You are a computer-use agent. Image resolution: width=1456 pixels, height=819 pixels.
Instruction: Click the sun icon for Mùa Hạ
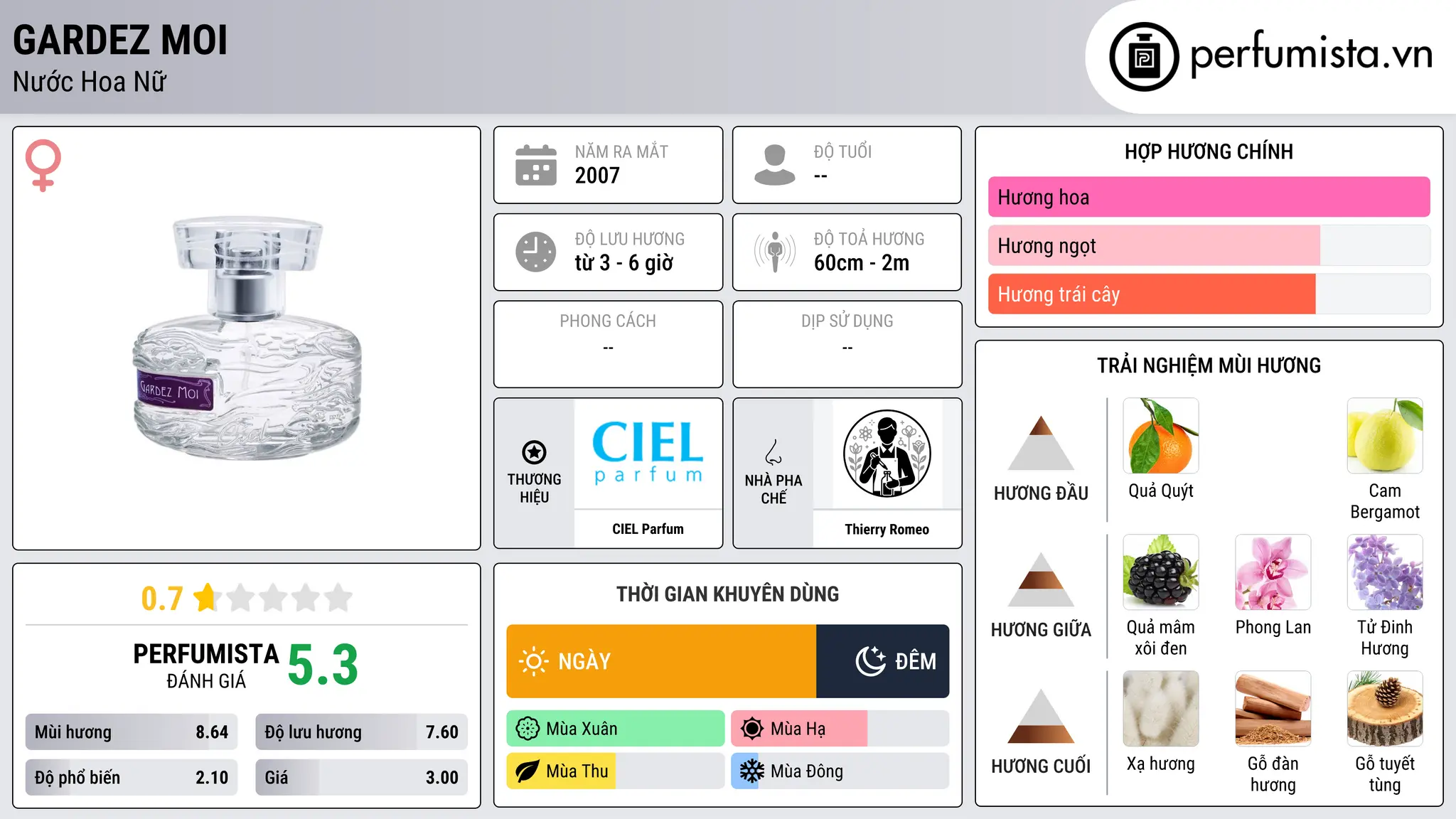(752, 729)
